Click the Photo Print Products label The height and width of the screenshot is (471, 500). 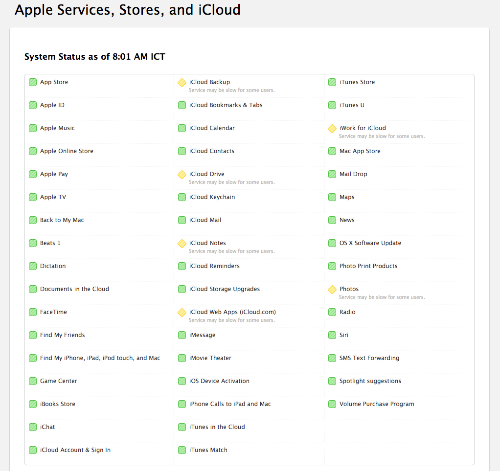(x=368, y=266)
